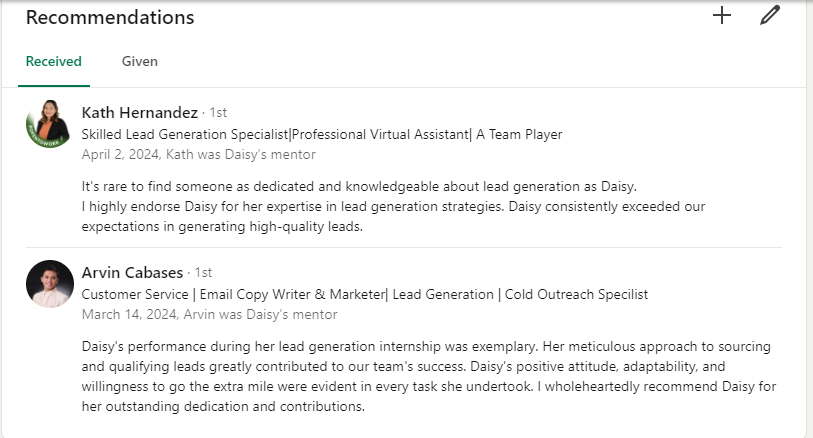Click the April 2, 2024 mentor line
Image resolution: width=813 pixels, height=438 pixels.
198,154
